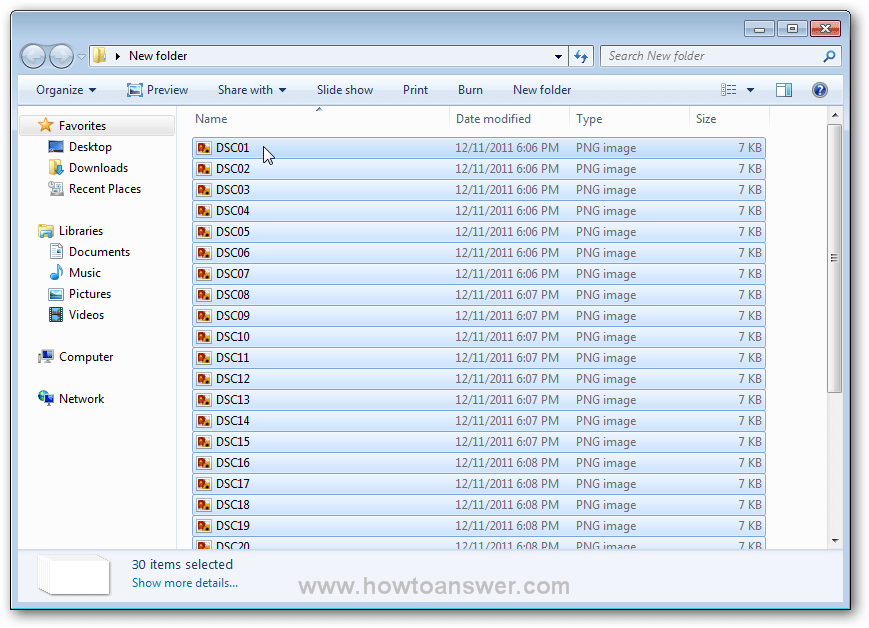The width and height of the screenshot is (869, 628).
Task: Click the folder icon in the address bar
Action: coord(98,56)
